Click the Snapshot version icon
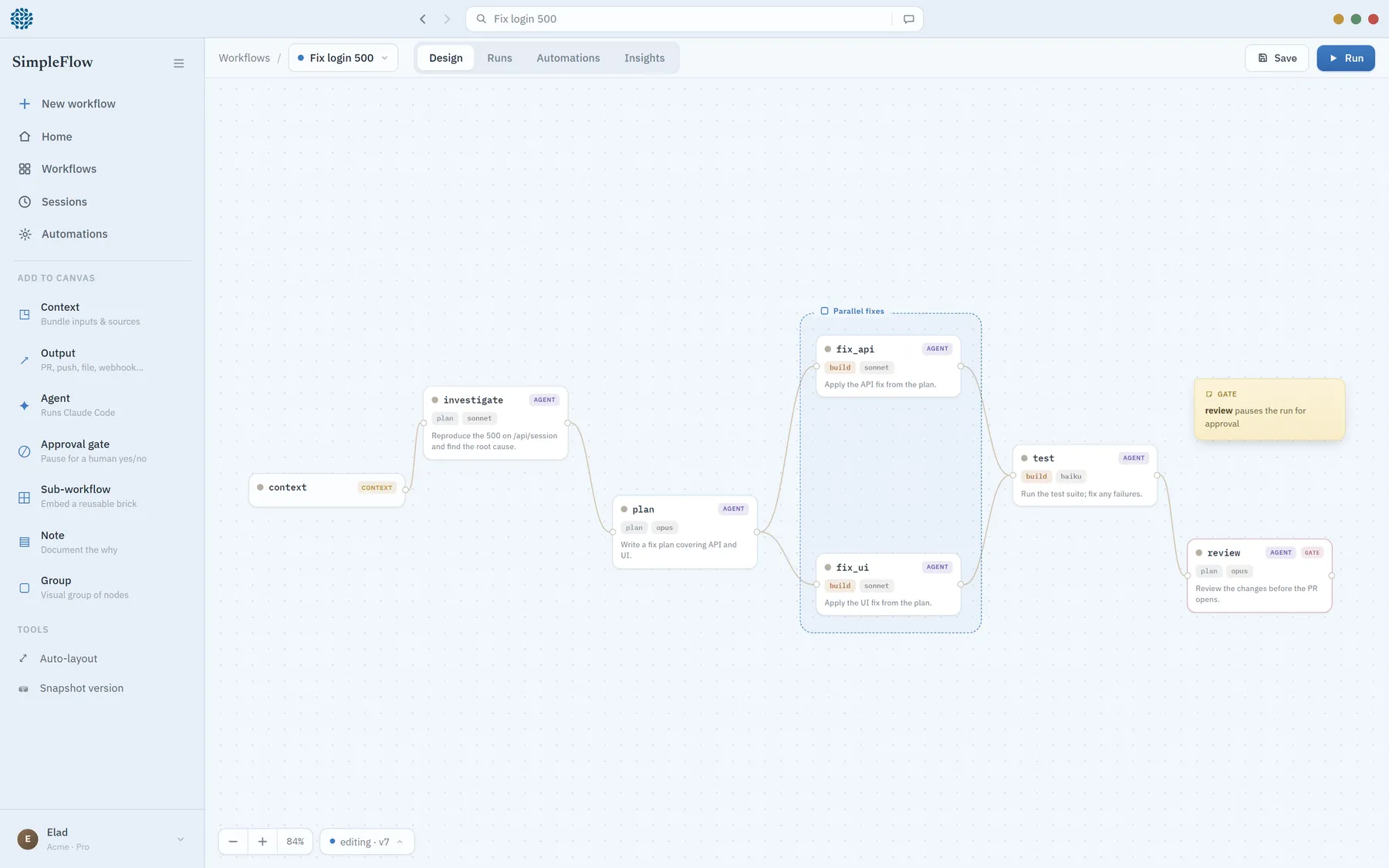The height and width of the screenshot is (868, 1389). click(x=23, y=688)
